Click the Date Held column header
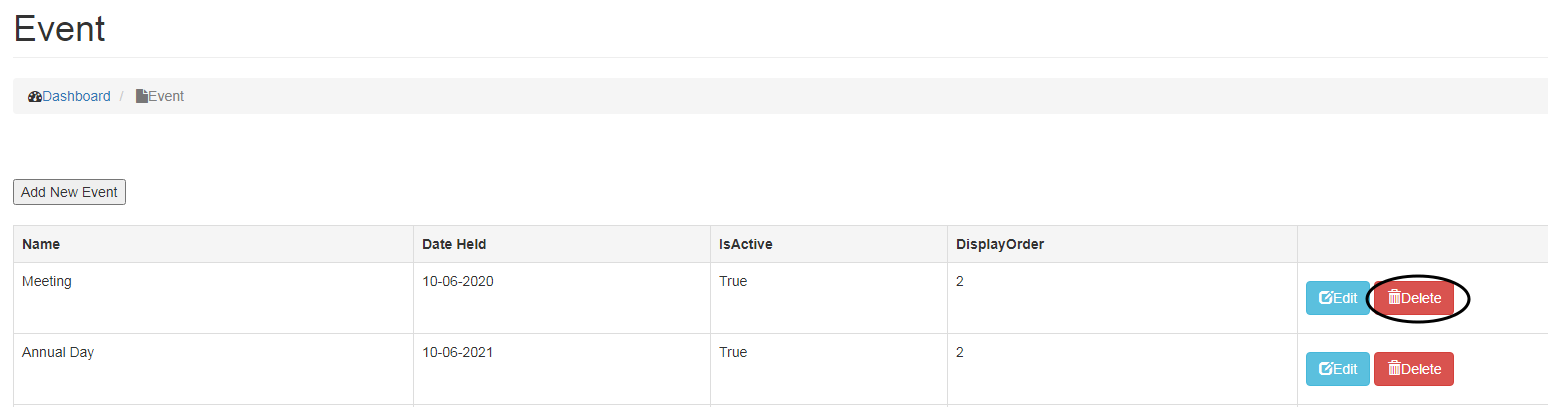 (454, 244)
